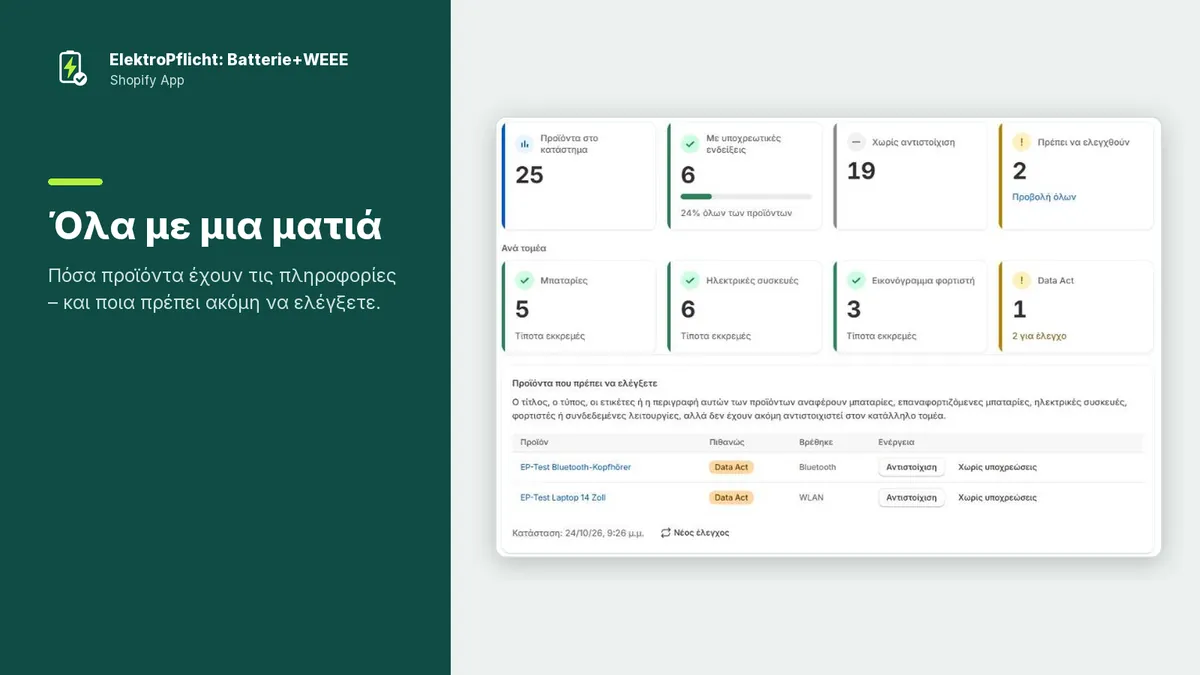Viewport: 1200px width, 675px height.
Task: Click the Ενέργεια column header
Action: 897,442
